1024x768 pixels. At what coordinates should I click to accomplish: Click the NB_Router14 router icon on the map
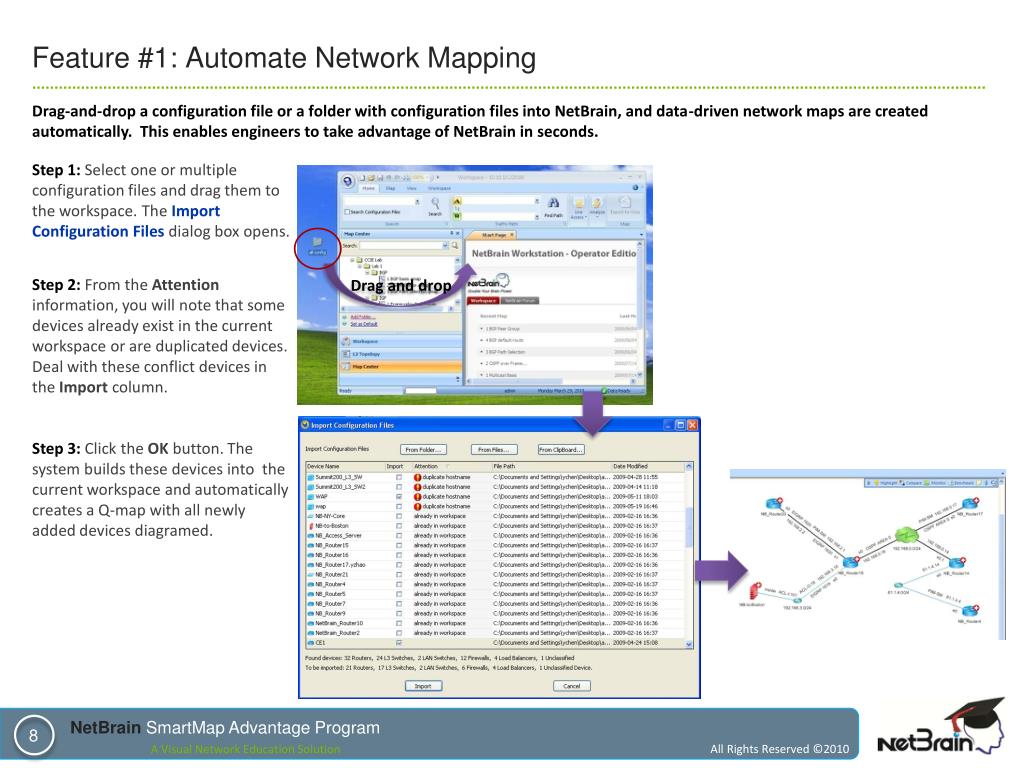coord(956,562)
